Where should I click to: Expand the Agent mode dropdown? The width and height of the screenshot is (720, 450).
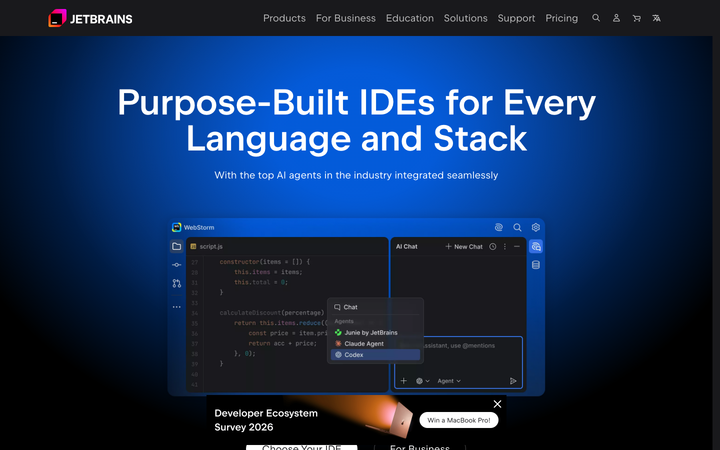point(449,381)
